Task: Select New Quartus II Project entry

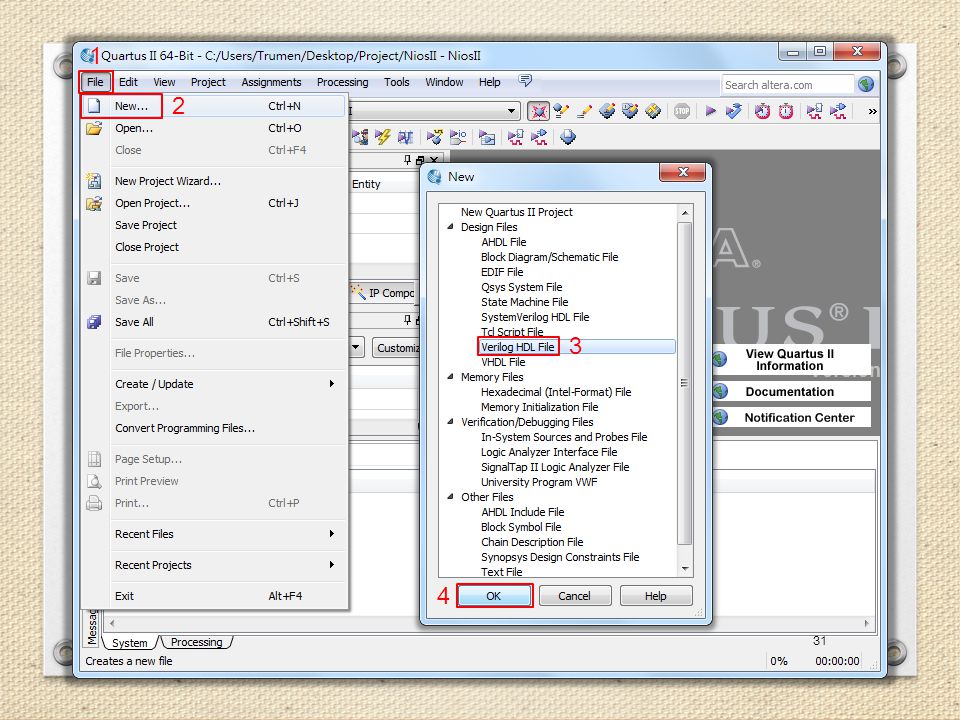Action: pos(517,212)
